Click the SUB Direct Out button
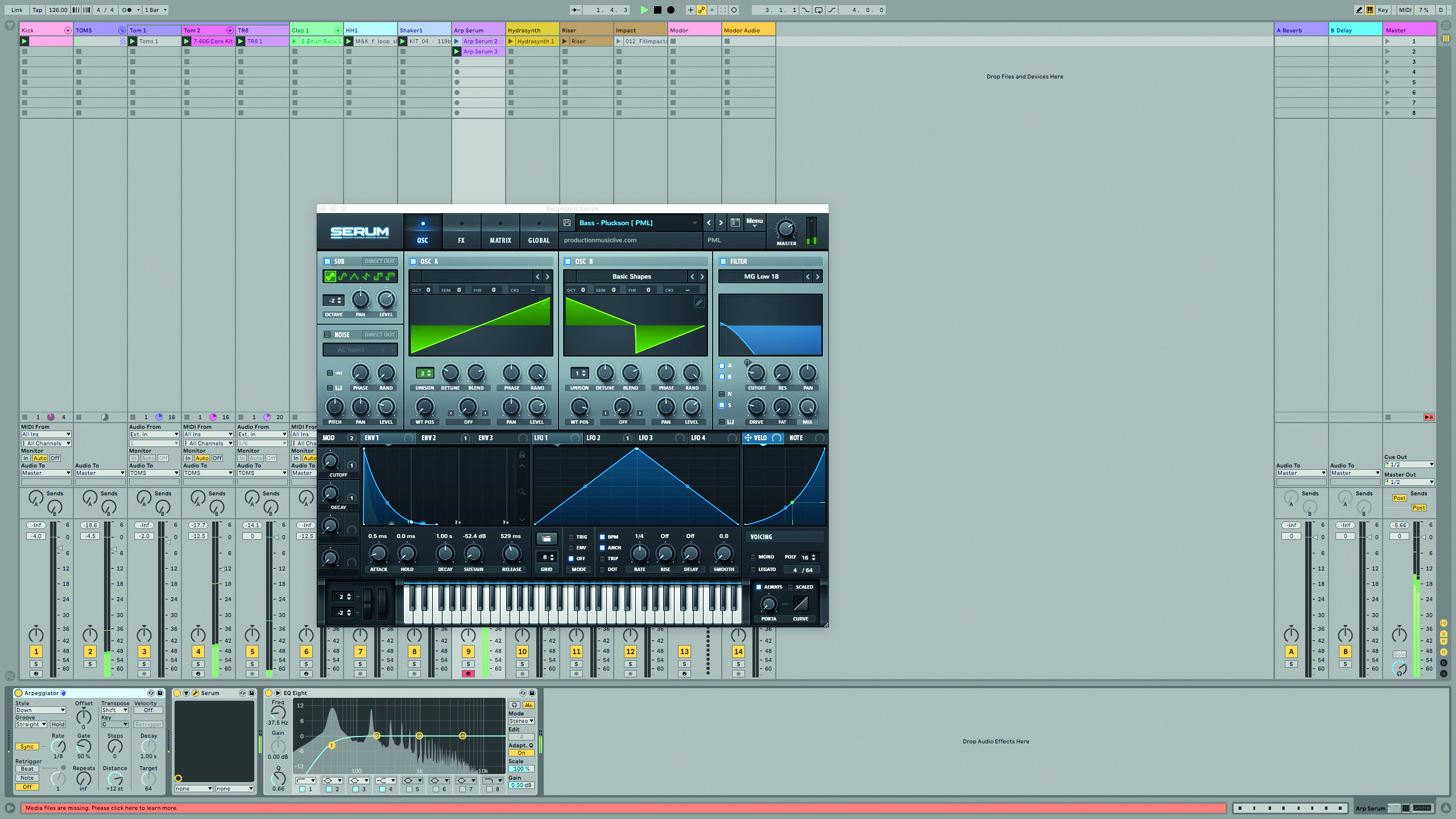Image resolution: width=1456 pixels, height=819 pixels. click(x=379, y=262)
